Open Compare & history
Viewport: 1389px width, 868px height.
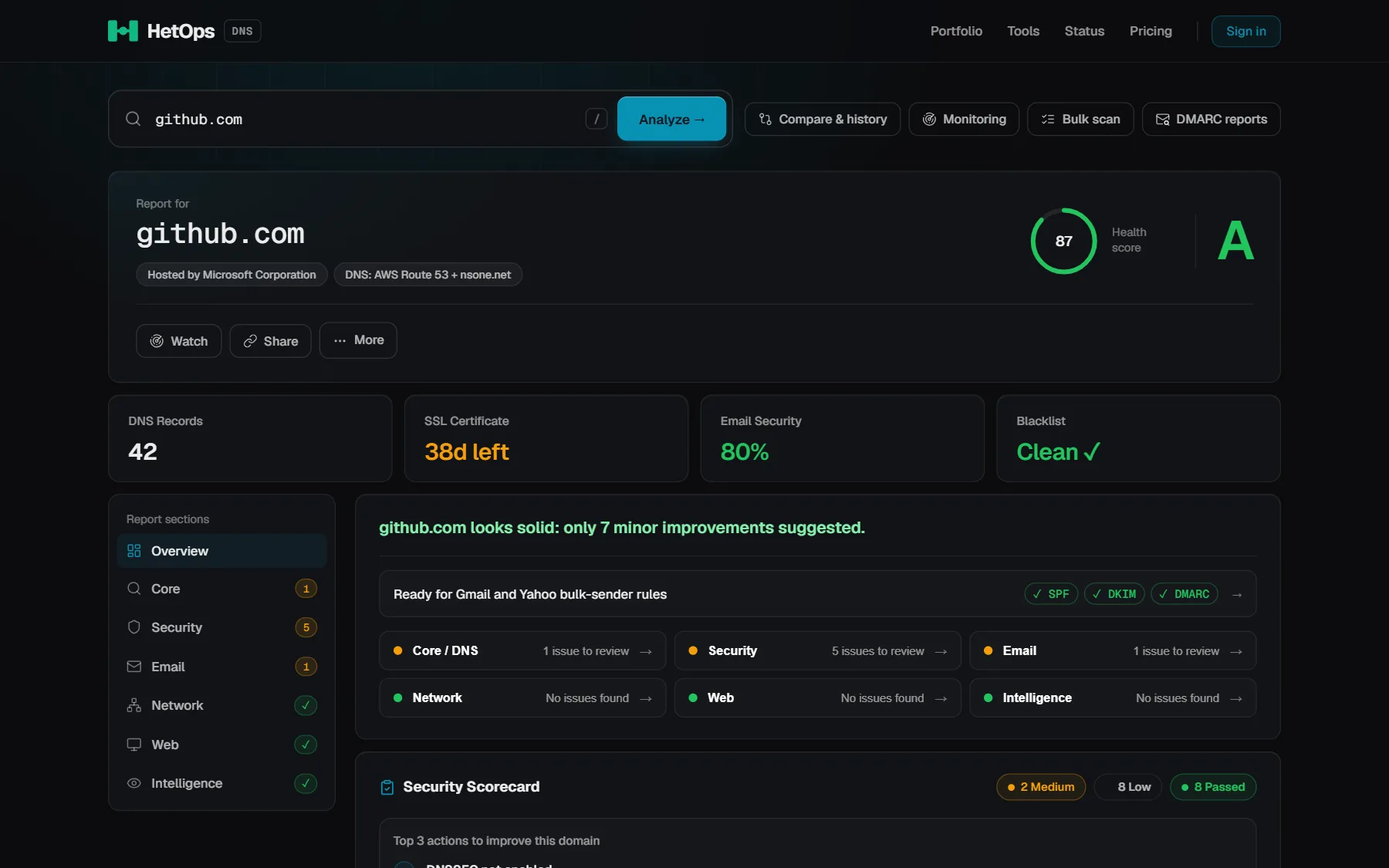tap(823, 119)
